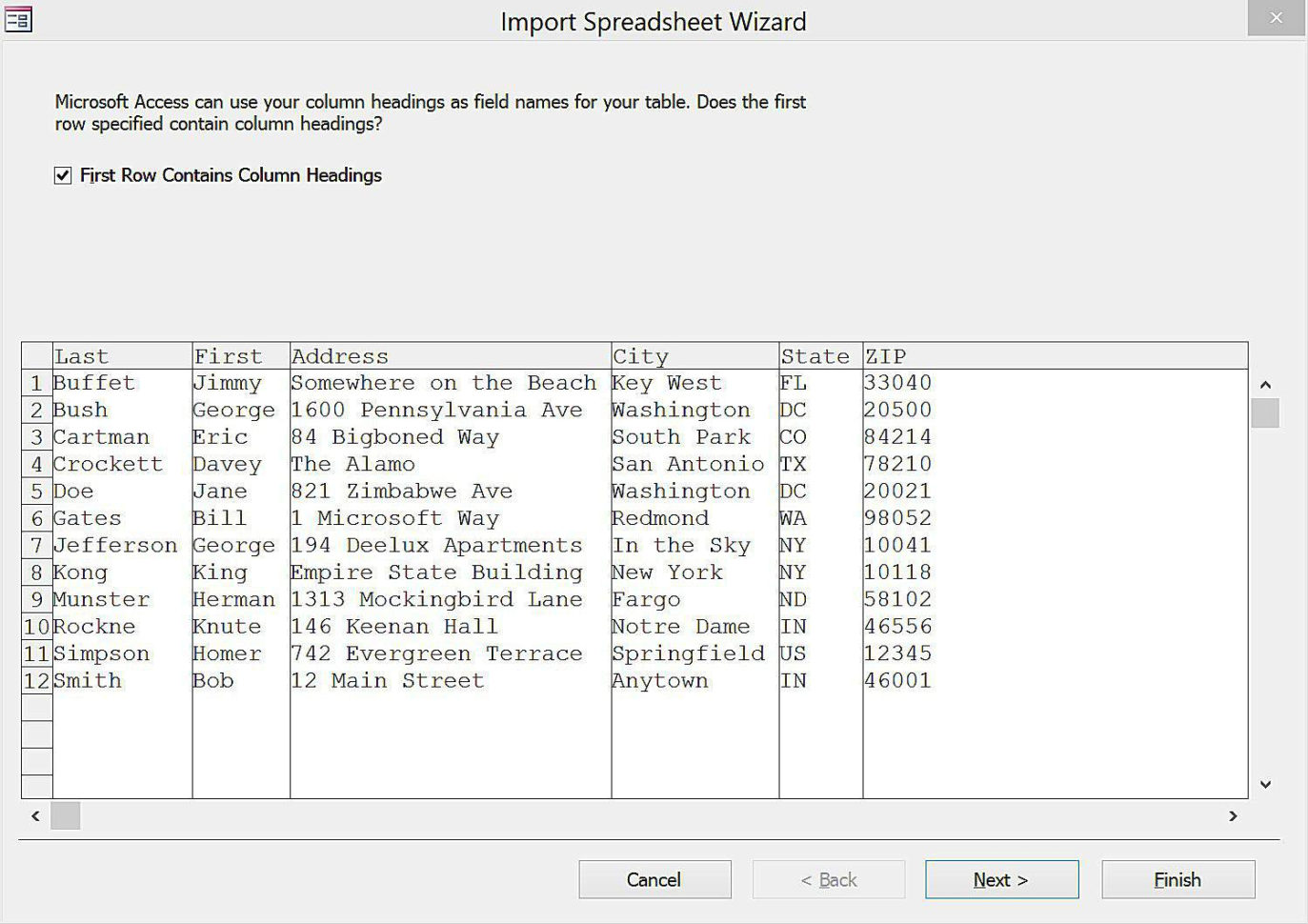Select the Last column header
The image size is (1308, 924).
[122, 356]
